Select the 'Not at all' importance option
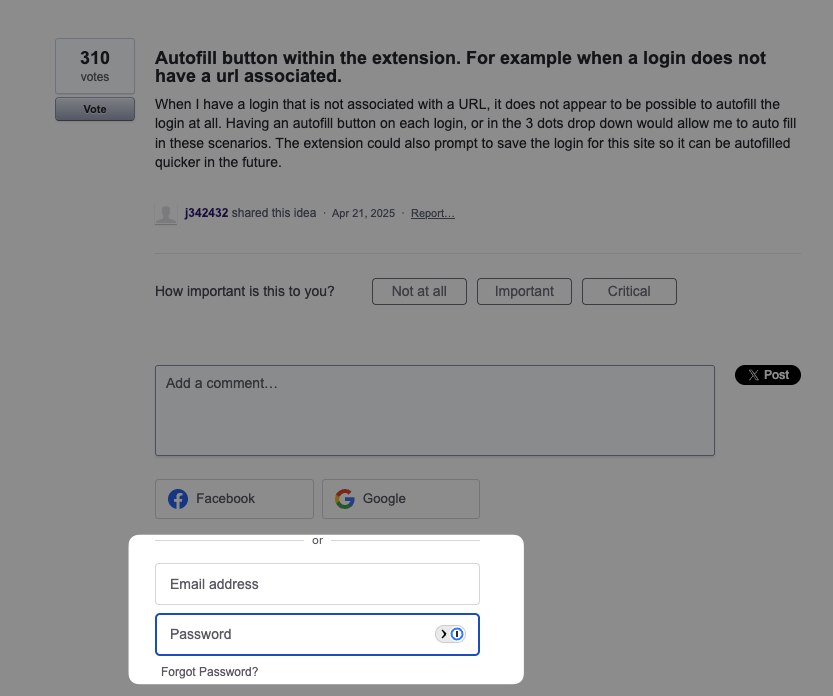833x696 pixels. click(419, 291)
